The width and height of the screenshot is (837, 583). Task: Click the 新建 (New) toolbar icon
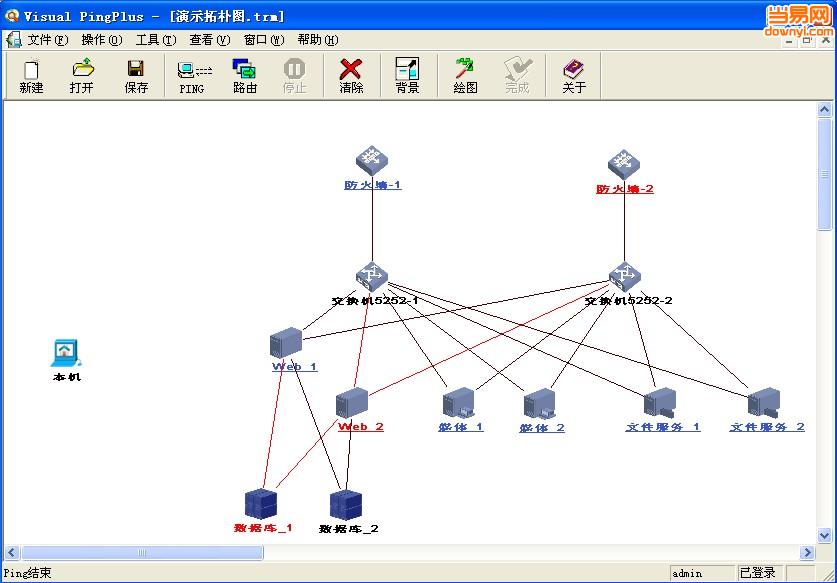(31, 76)
